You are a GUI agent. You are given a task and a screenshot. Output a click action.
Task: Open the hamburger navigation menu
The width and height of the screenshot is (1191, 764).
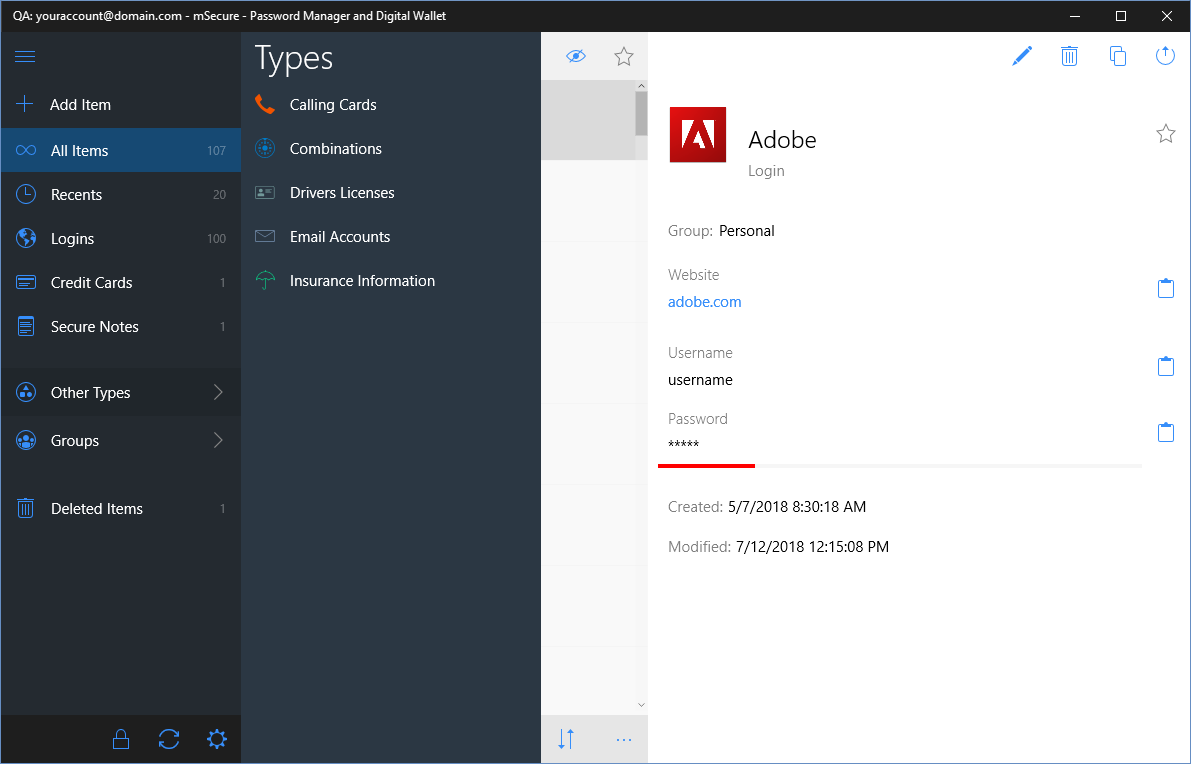point(25,56)
